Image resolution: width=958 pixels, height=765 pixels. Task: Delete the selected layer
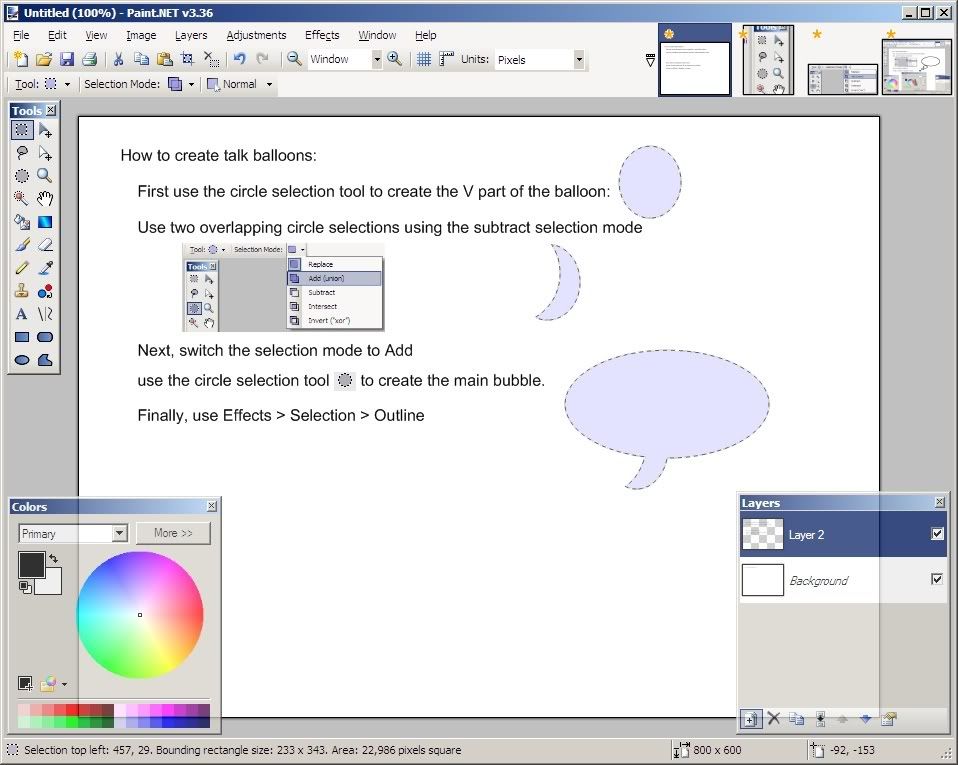774,719
